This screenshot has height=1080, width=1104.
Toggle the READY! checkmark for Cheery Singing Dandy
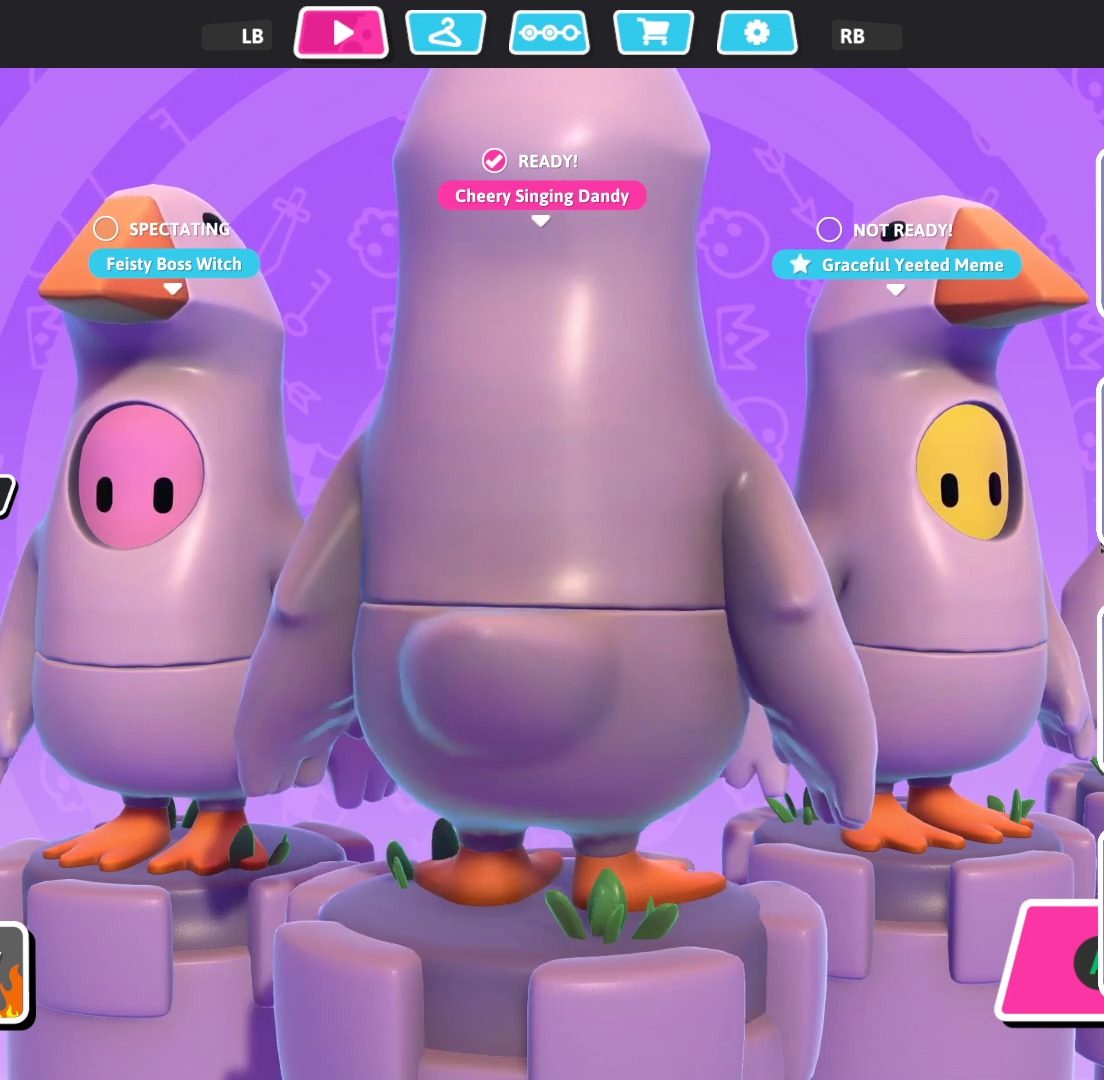[494, 161]
